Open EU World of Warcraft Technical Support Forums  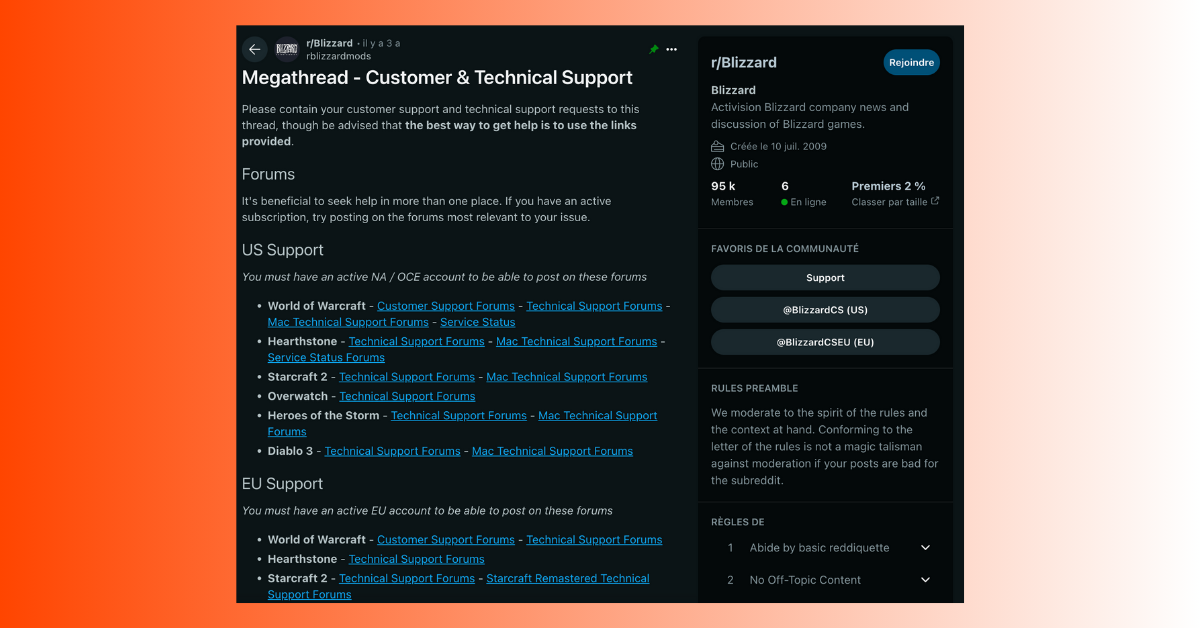(x=594, y=540)
